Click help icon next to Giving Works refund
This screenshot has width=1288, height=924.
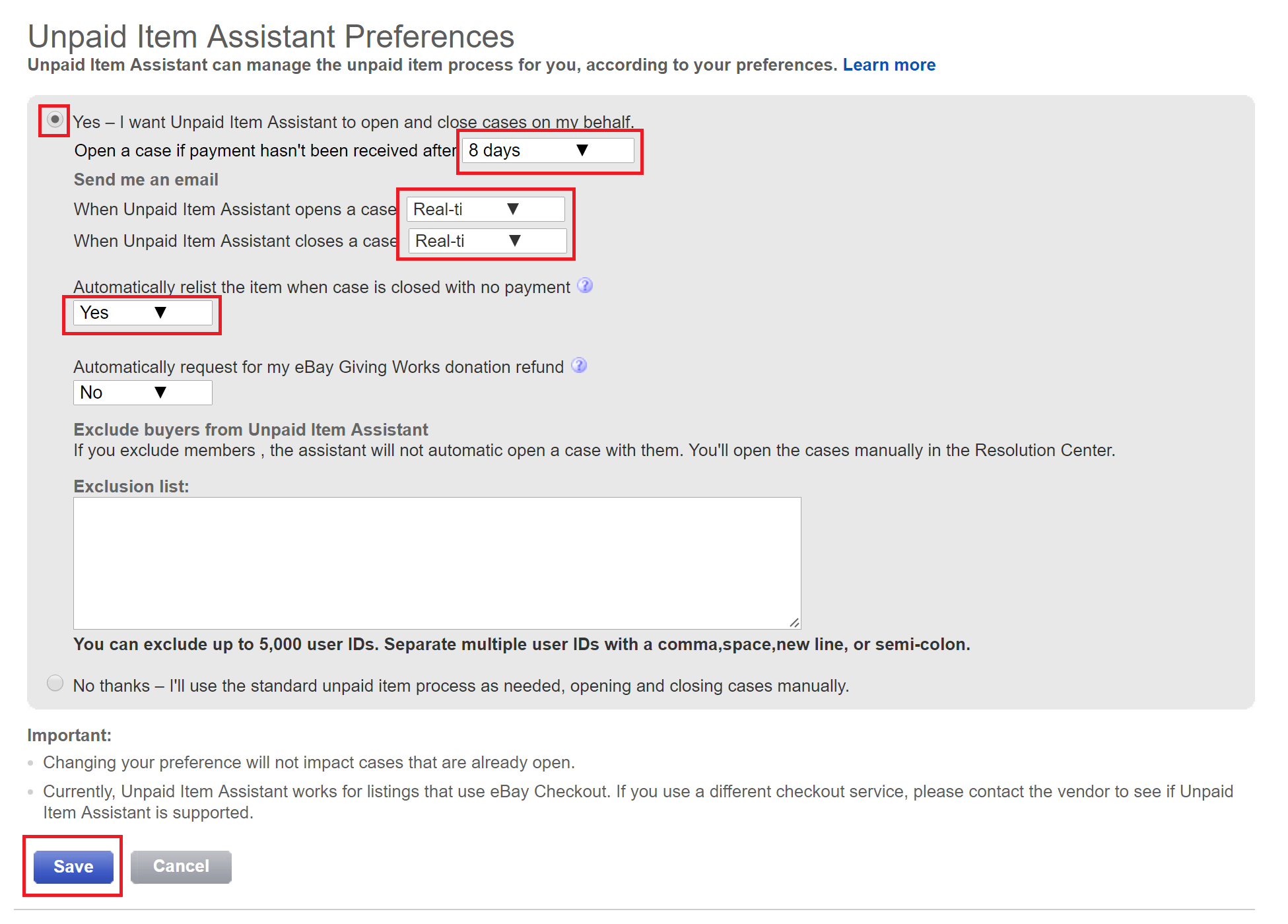click(x=579, y=366)
